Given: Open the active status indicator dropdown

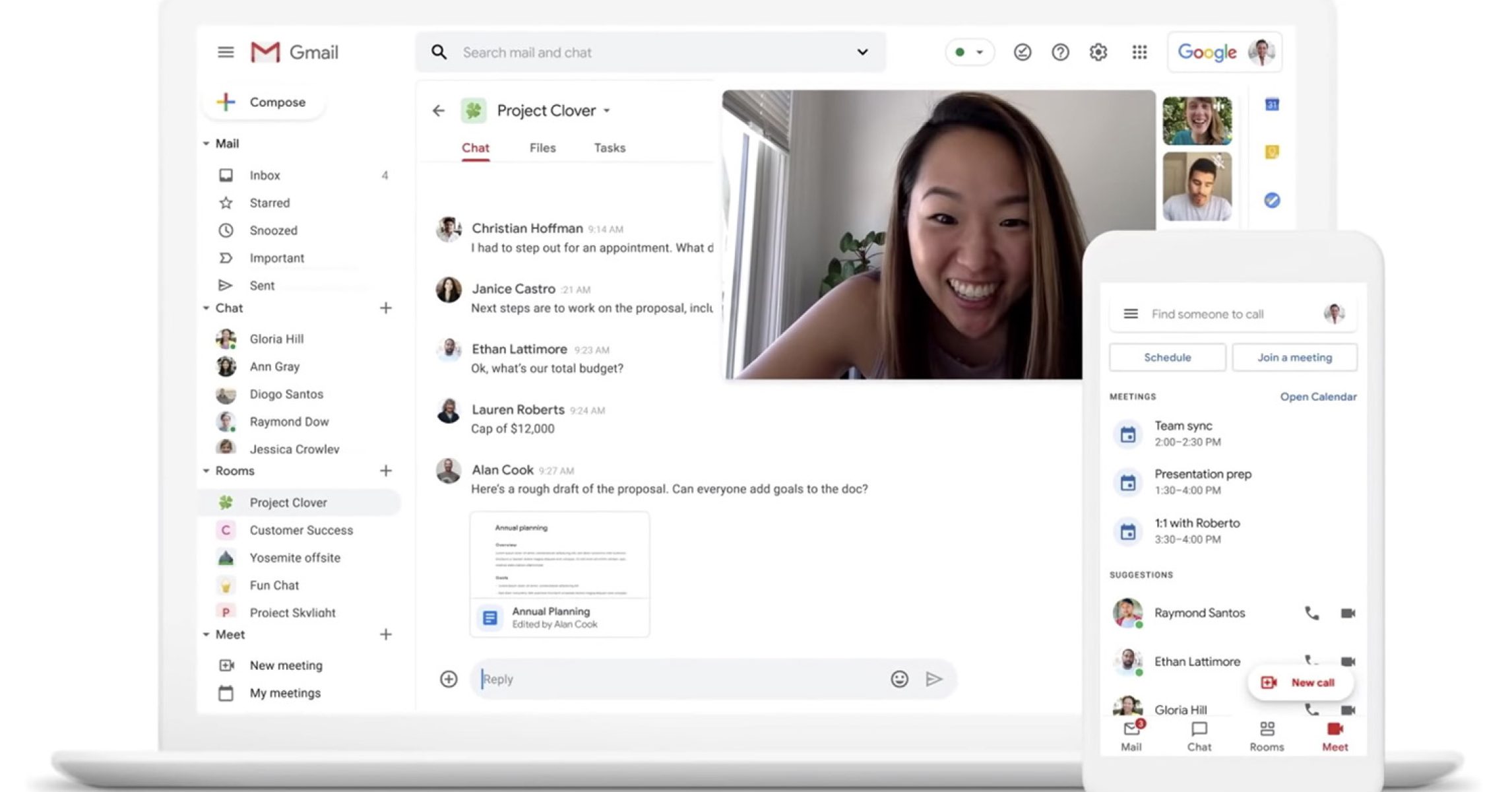Looking at the screenshot, I should (x=969, y=52).
